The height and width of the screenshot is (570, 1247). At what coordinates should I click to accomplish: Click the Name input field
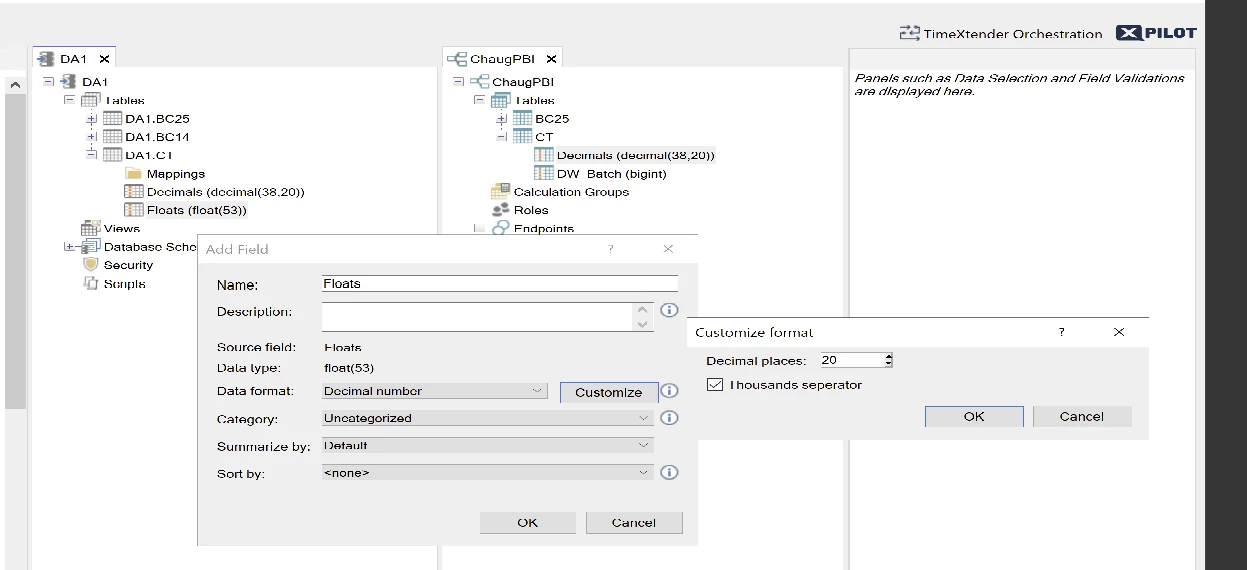click(x=500, y=284)
